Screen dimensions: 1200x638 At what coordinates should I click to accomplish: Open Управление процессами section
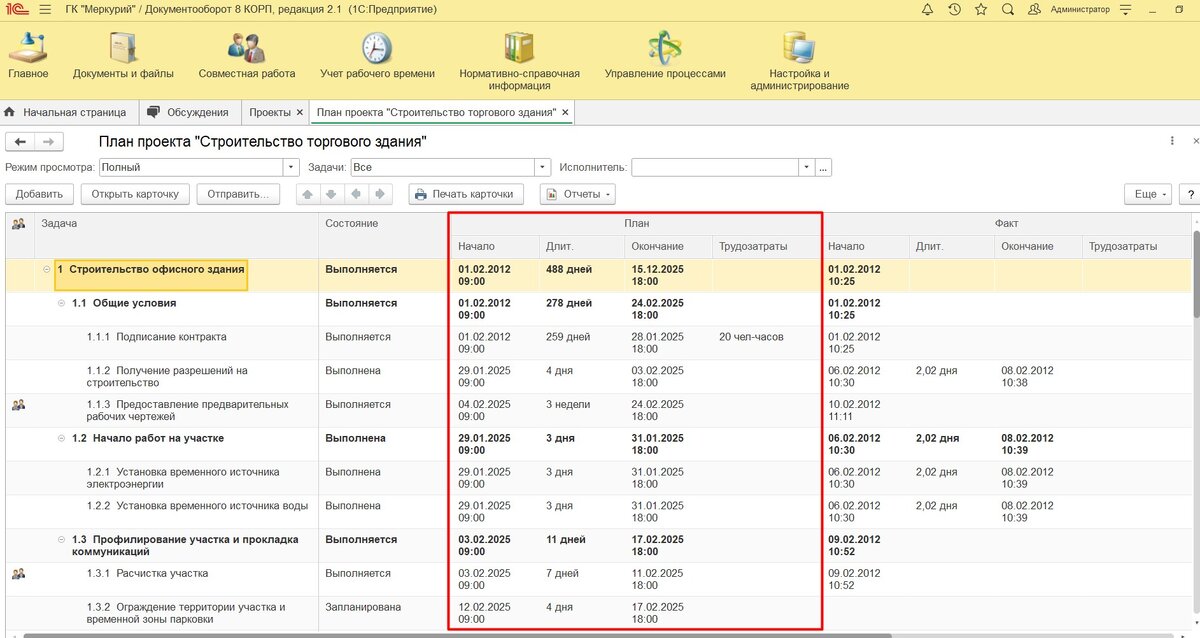click(x=664, y=56)
